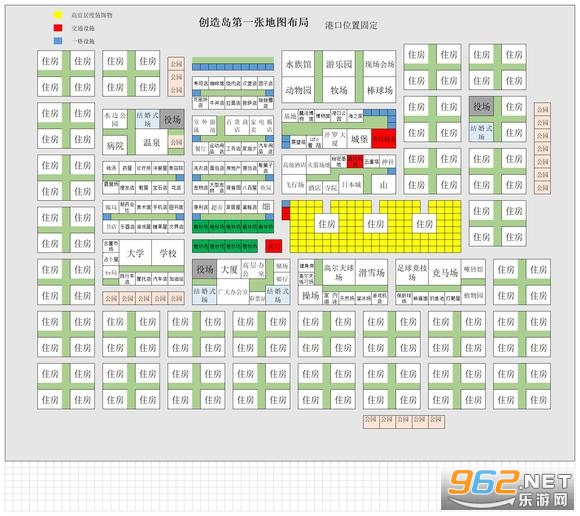Click the 学校 cell
This screenshot has height=516, width=580.
pos(168,253)
